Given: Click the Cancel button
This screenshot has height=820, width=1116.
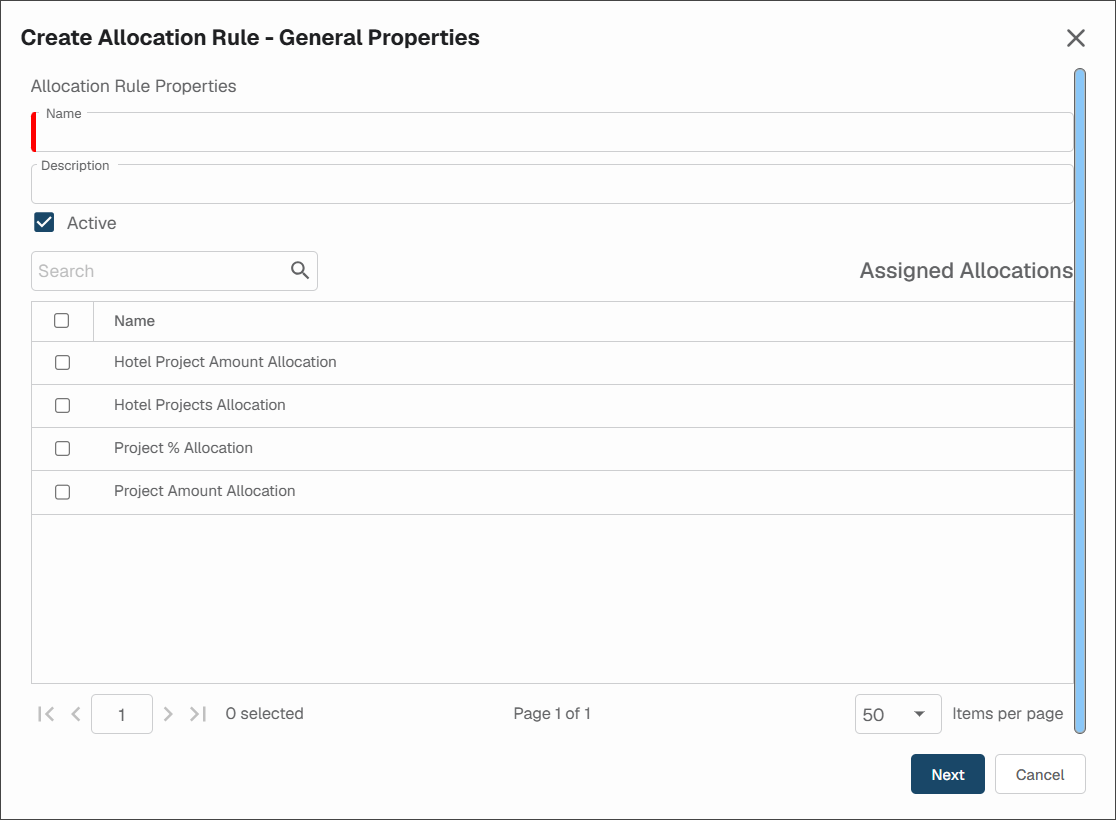Looking at the screenshot, I should tap(1040, 774).
